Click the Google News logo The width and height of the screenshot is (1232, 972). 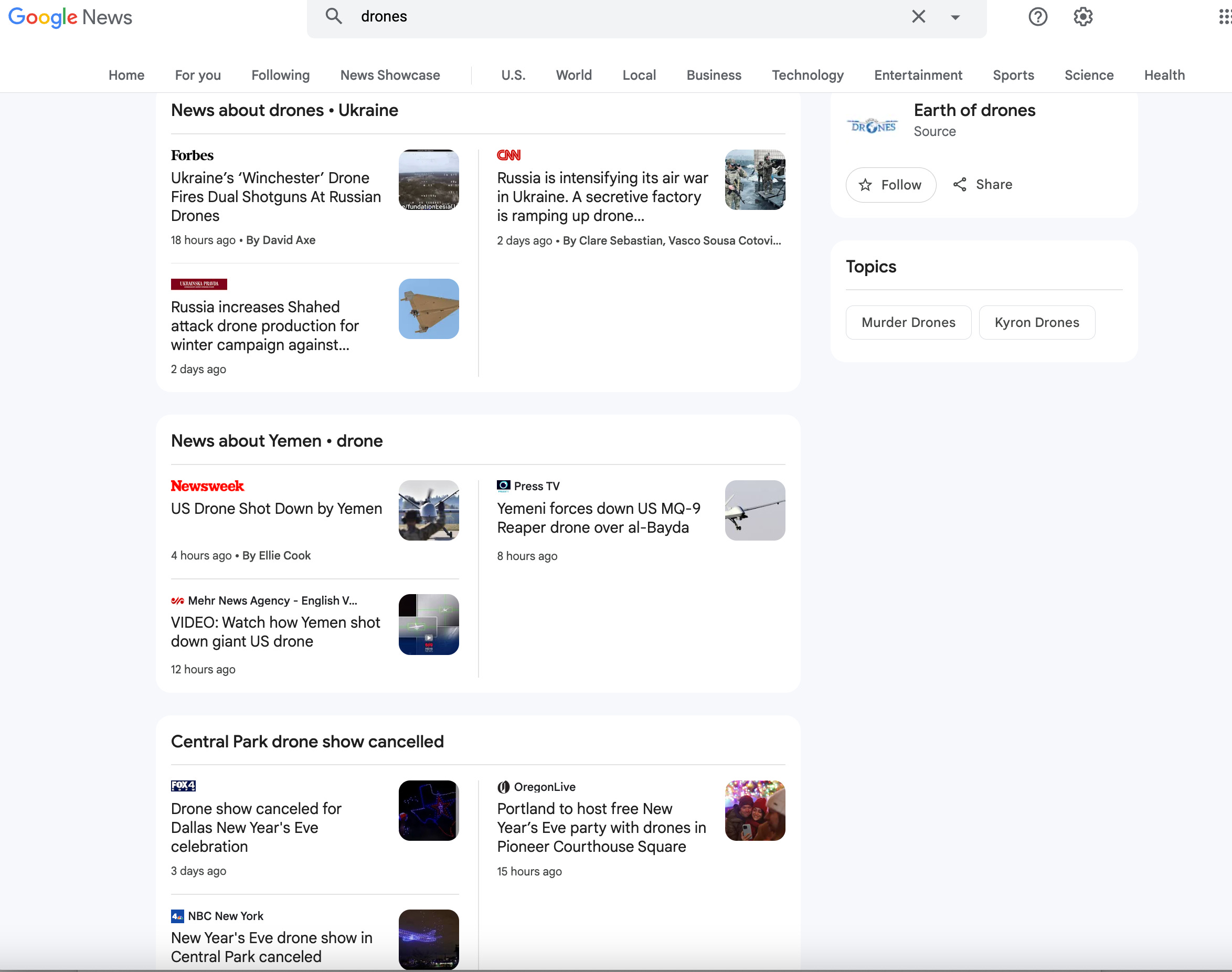tap(70, 17)
